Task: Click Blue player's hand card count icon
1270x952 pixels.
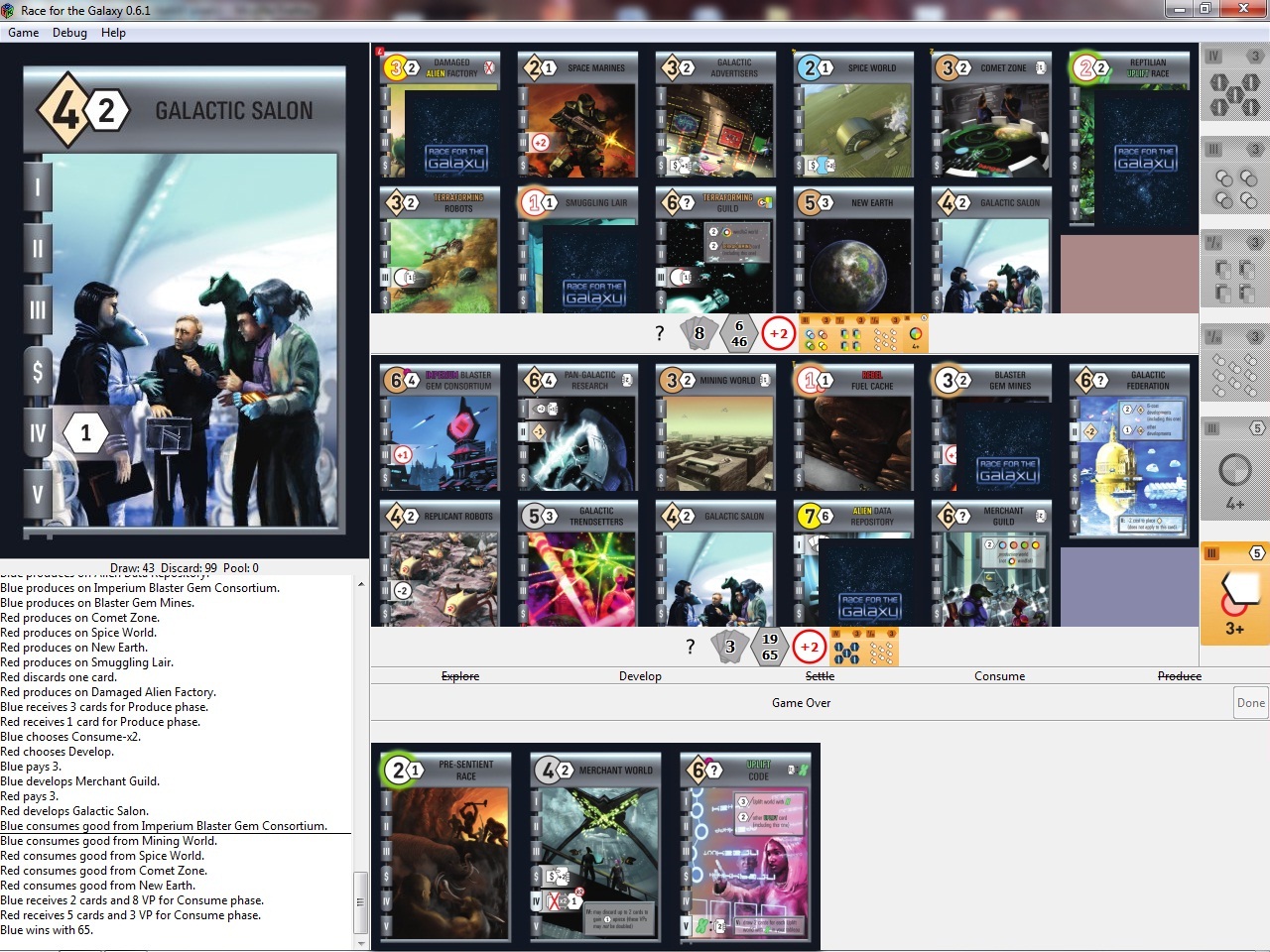Action: pyautogui.click(x=729, y=647)
